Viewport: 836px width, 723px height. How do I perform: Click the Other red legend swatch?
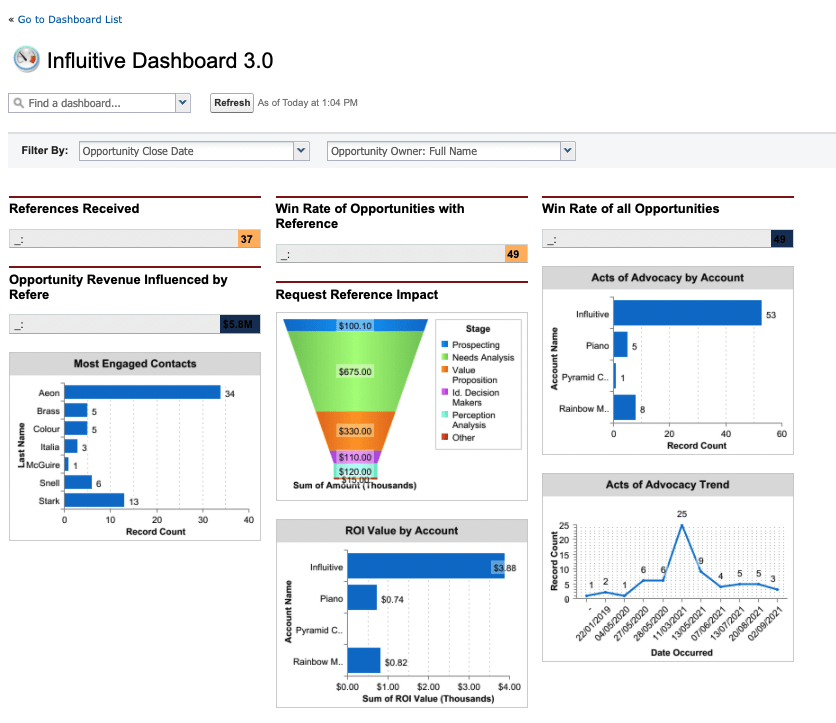445,437
